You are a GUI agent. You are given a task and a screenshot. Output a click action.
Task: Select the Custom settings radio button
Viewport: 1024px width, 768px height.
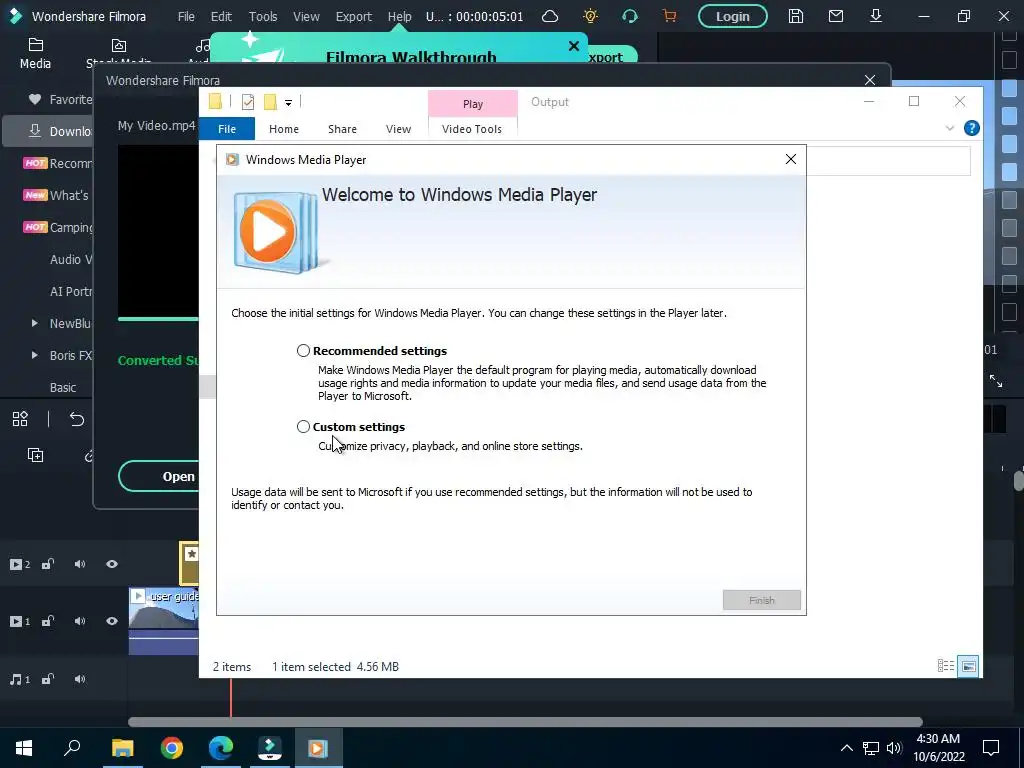click(x=303, y=426)
